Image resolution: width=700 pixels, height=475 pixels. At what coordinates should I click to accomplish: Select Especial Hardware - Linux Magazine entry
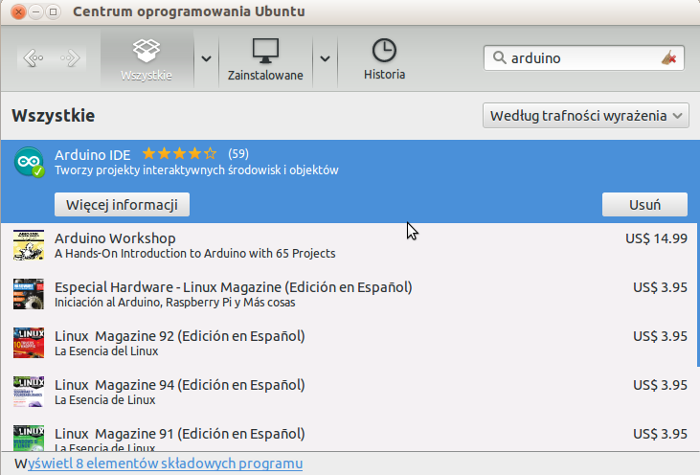point(349,294)
